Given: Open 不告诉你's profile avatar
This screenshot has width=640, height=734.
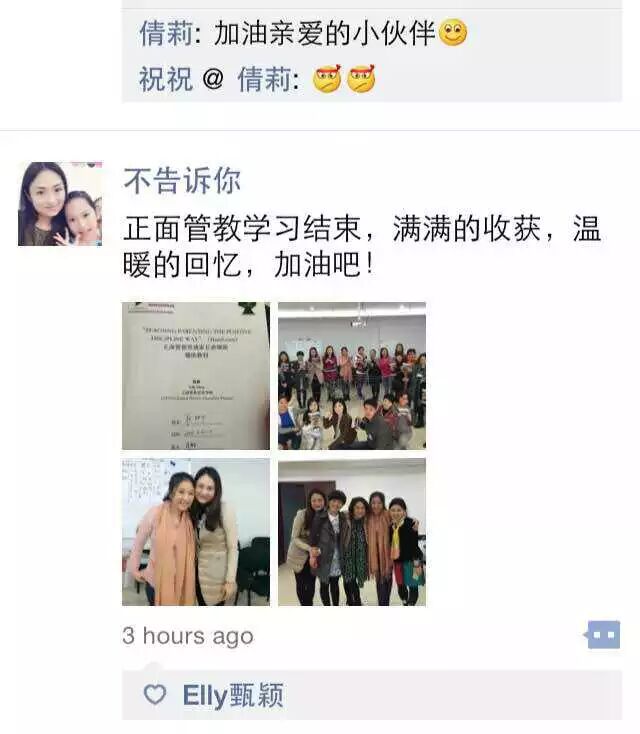Looking at the screenshot, I should coord(60,204).
